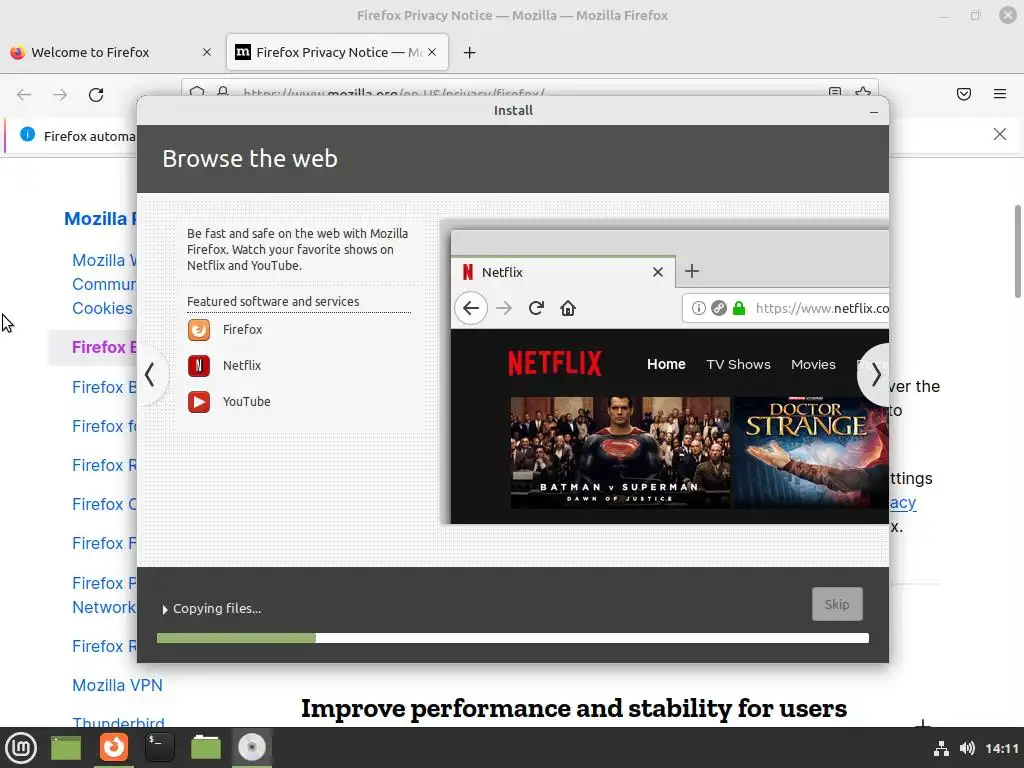Click the tracking protection shield icon
Image resolution: width=1024 pixels, height=768 pixels.
point(197,91)
